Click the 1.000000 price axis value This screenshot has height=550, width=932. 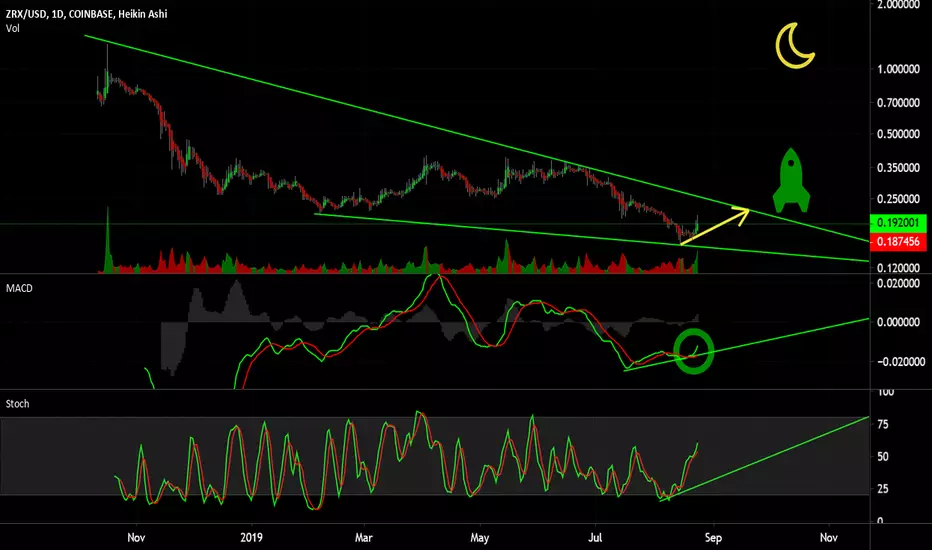pyautogui.click(x=898, y=69)
